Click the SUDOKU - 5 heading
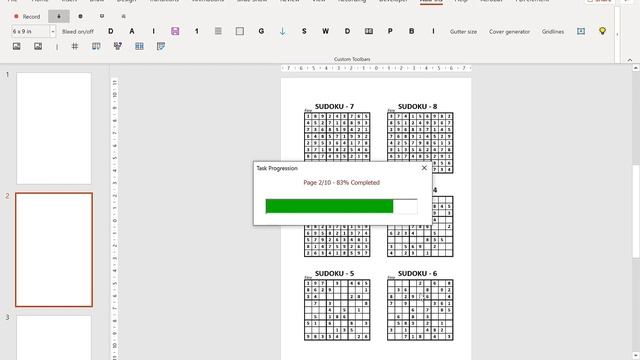The image size is (640, 360). pyautogui.click(x=334, y=273)
